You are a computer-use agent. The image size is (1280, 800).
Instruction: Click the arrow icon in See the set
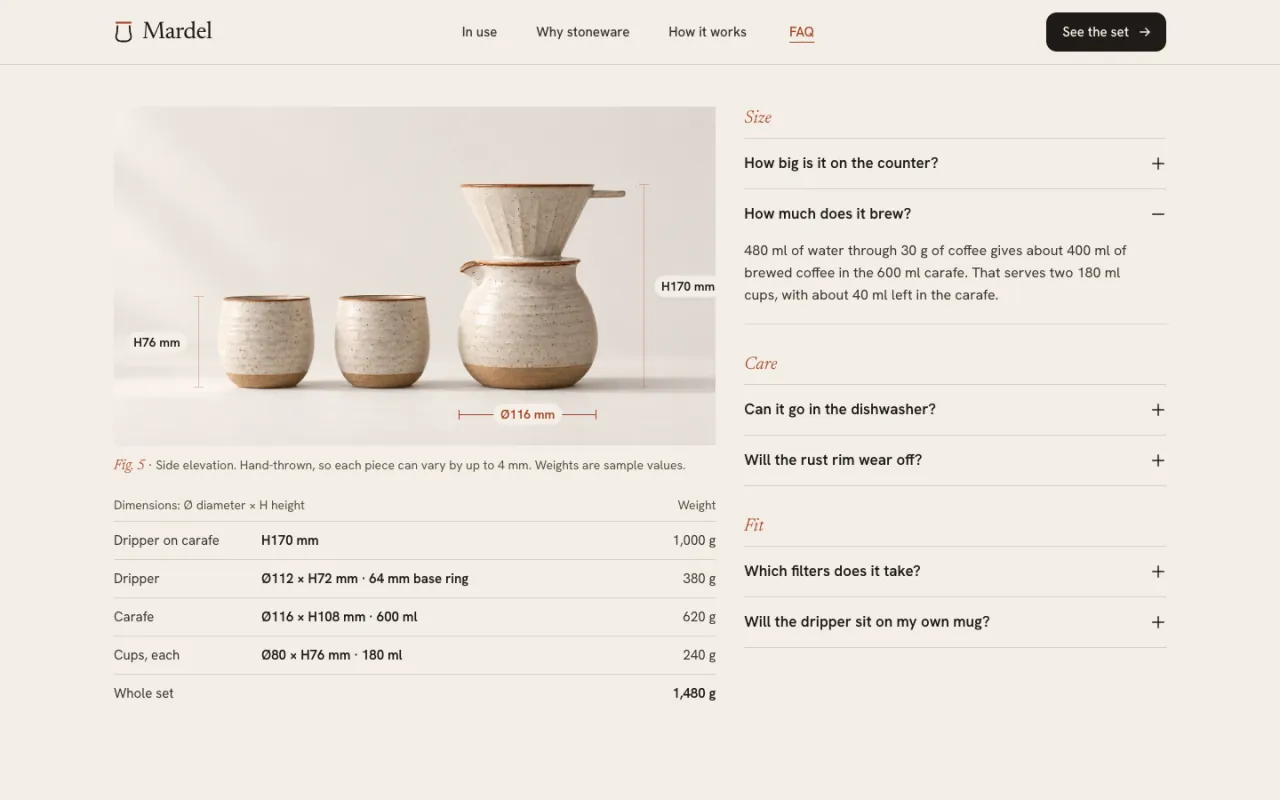1145,32
